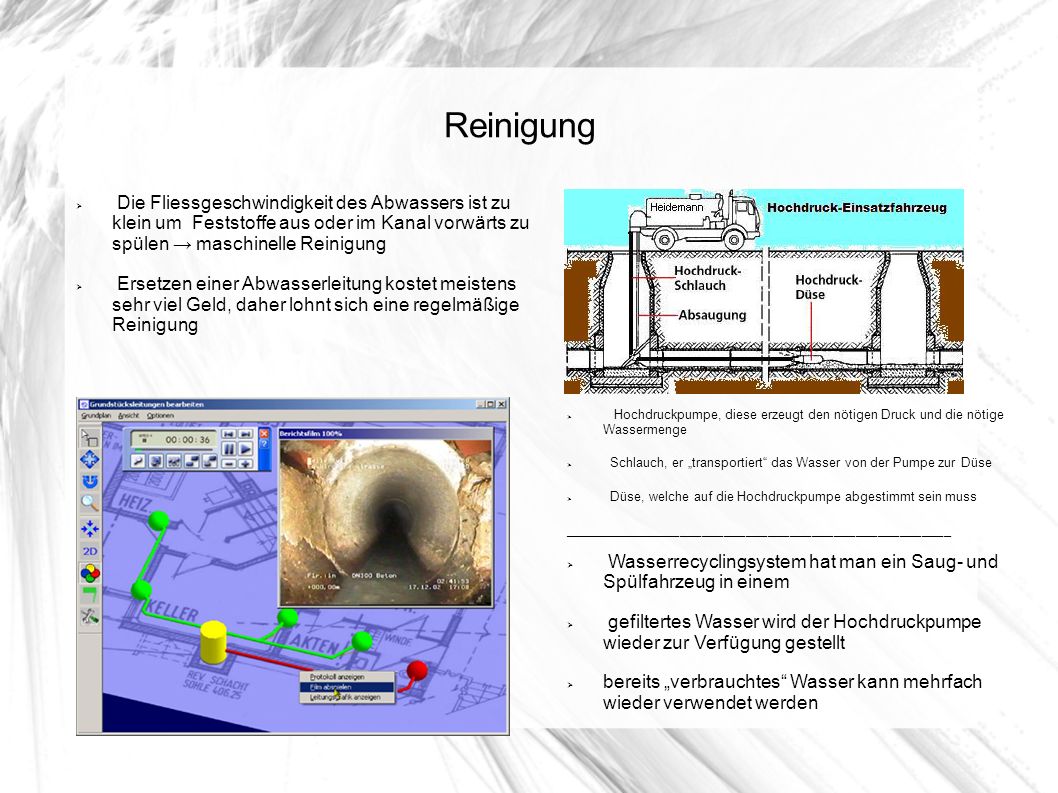
Task: Select the green node above AKTEN label
Action: tap(287, 617)
